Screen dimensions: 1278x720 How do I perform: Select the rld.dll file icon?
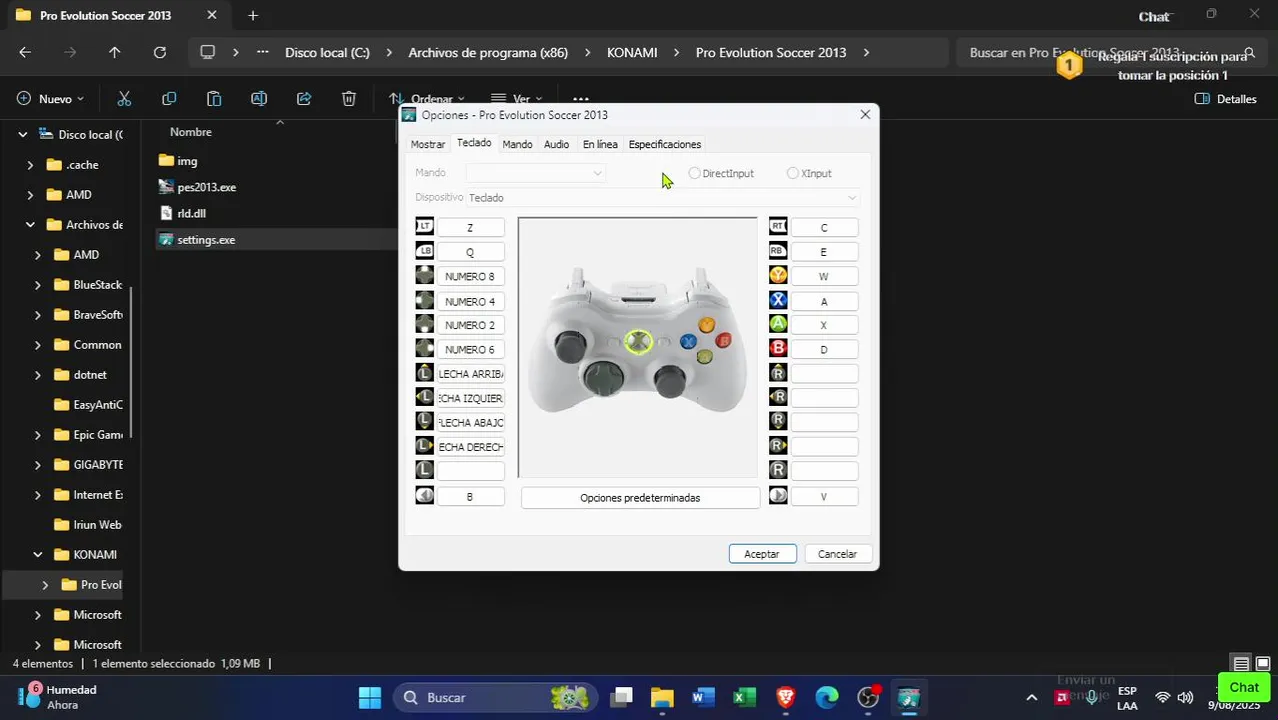pyautogui.click(x=166, y=213)
